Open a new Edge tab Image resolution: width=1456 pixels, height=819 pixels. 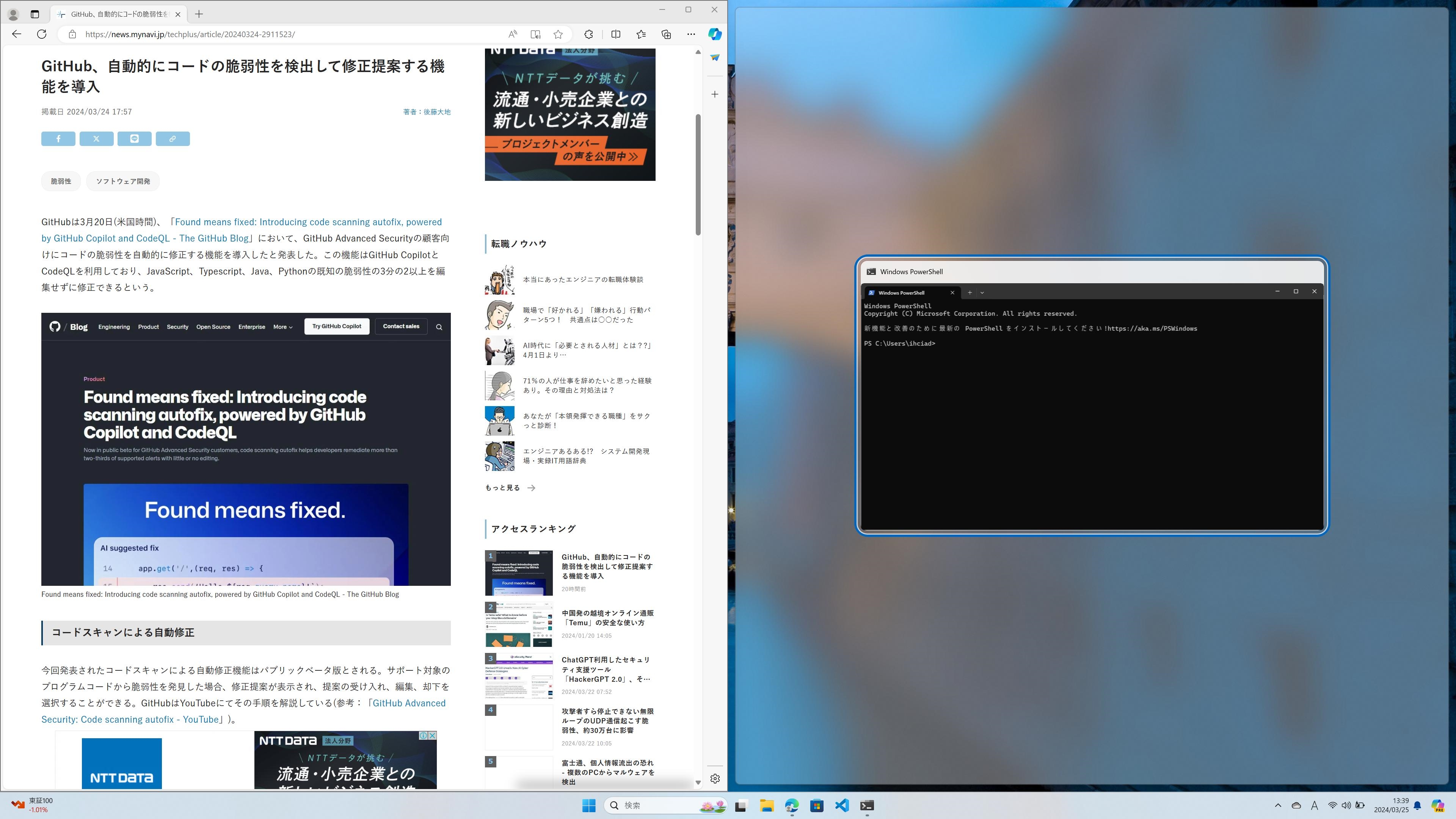point(199,14)
